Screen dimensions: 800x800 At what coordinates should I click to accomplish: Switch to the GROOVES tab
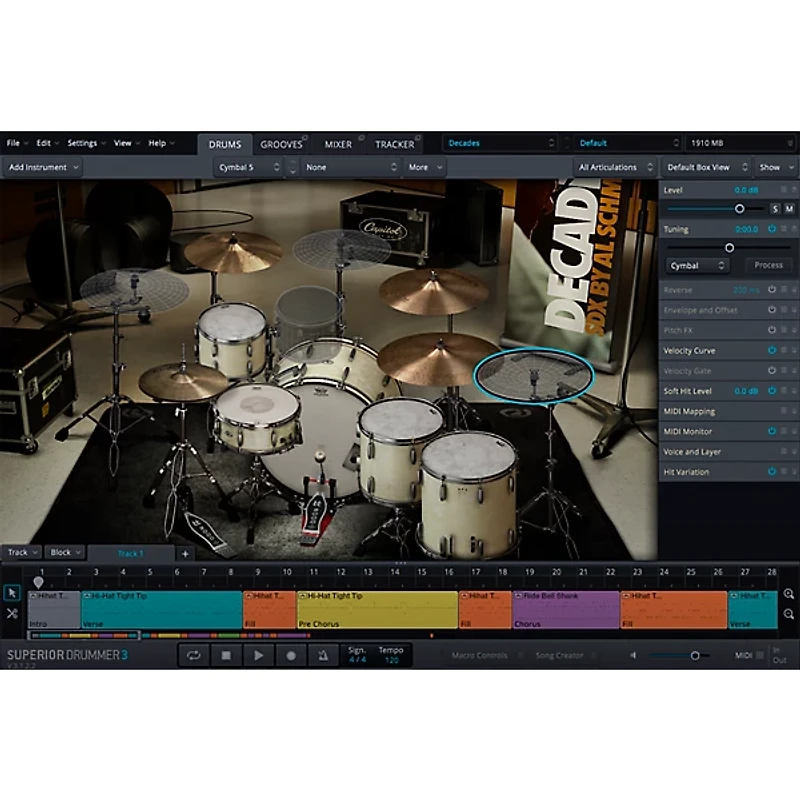coord(281,144)
